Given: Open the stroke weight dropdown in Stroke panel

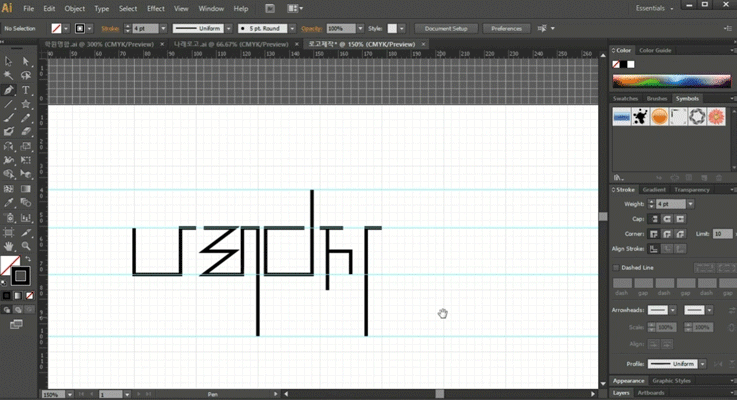Looking at the screenshot, I should [690, 204].
